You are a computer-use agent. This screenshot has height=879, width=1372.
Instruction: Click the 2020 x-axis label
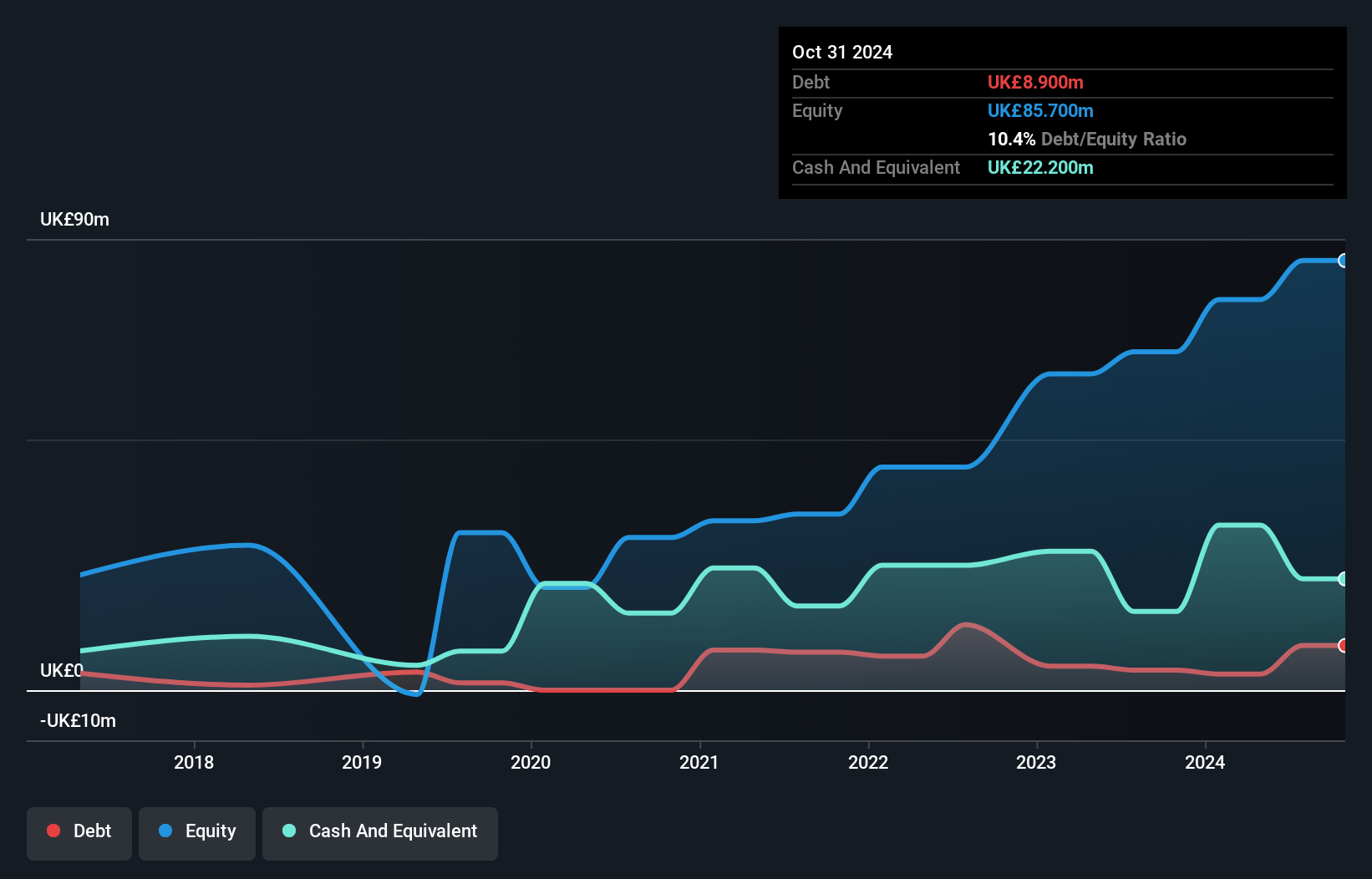click(x=531, y=762)
